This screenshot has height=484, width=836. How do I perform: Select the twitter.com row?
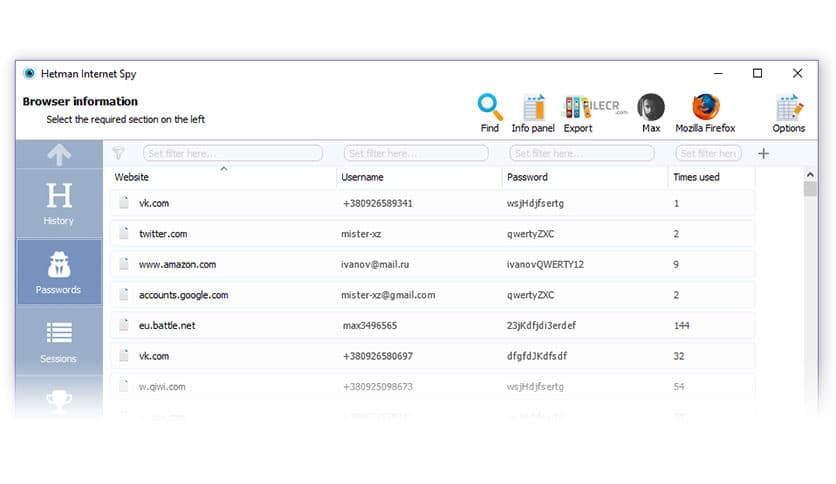pos(432,233)
